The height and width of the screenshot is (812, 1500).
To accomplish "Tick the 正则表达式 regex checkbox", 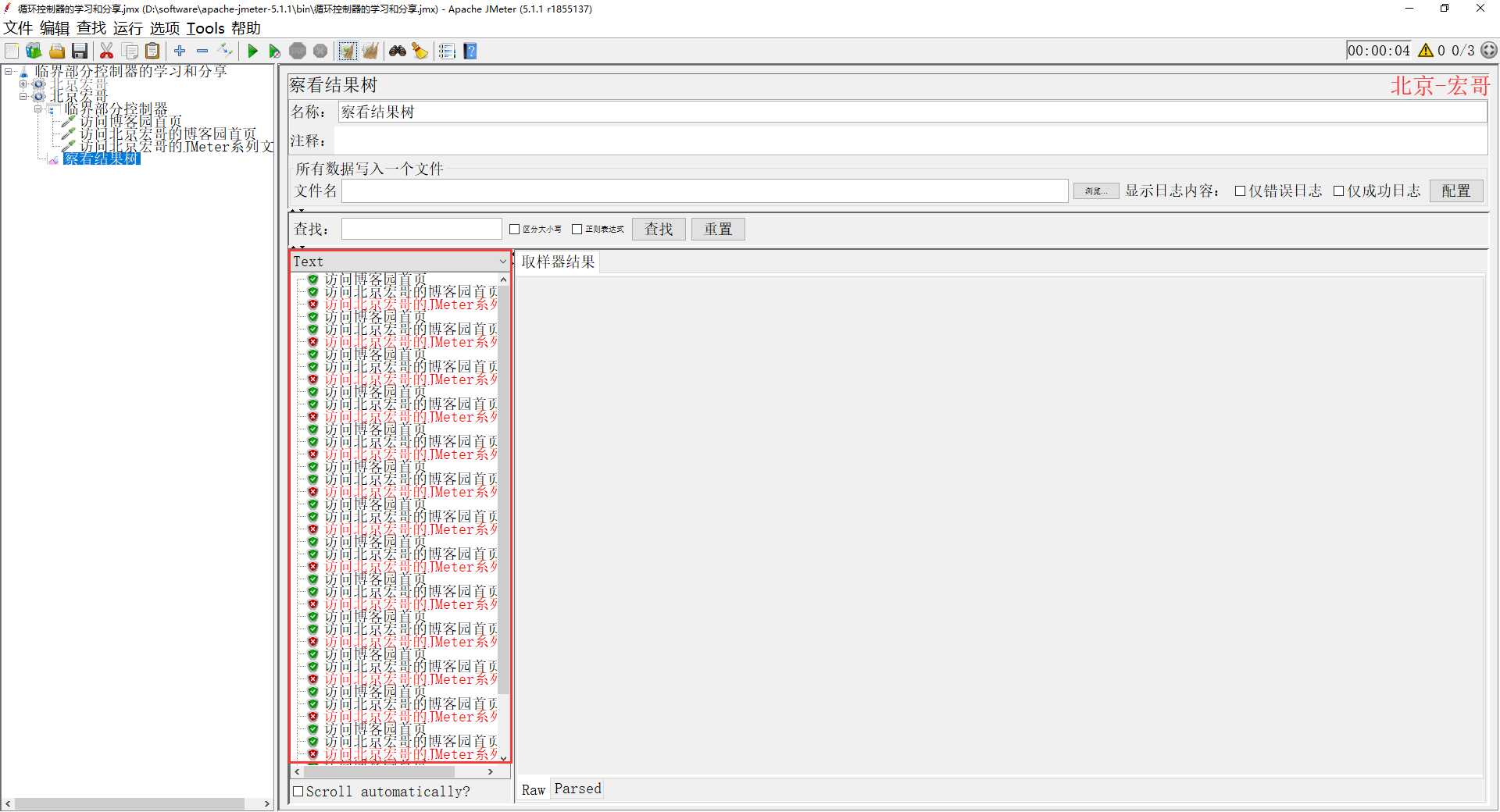I will point(577,230).
